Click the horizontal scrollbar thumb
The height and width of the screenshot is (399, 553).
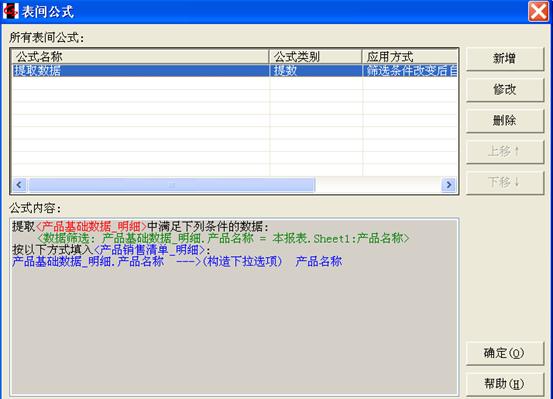click(x=172, y=185)
